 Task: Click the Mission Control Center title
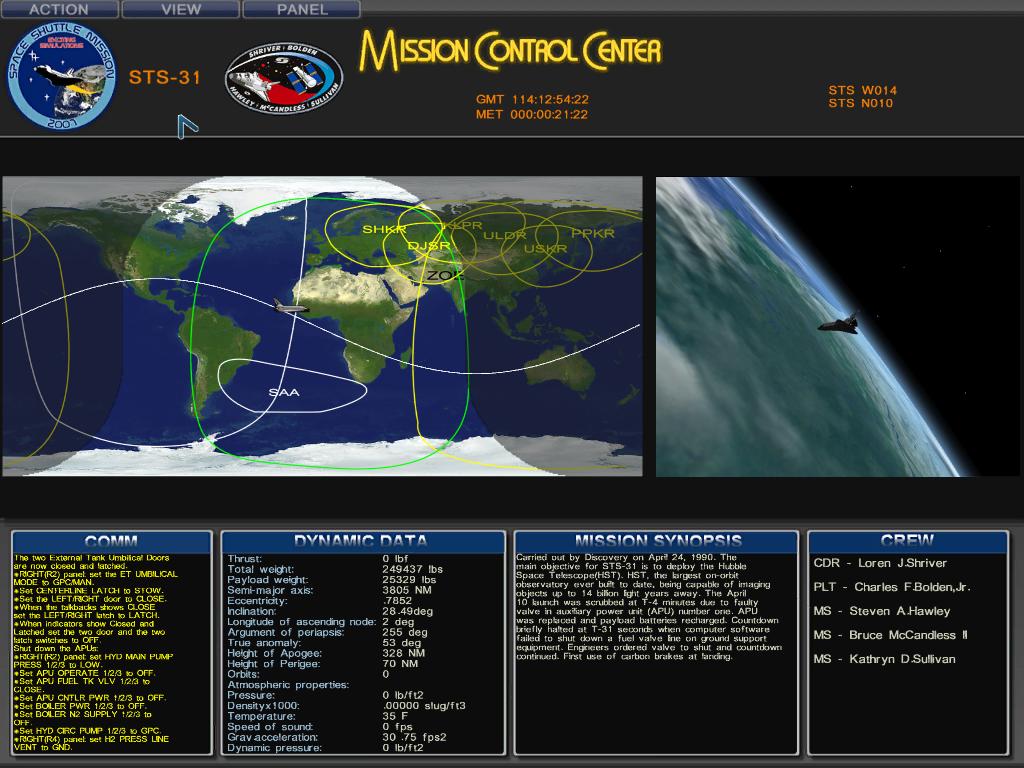pos(510,50)
